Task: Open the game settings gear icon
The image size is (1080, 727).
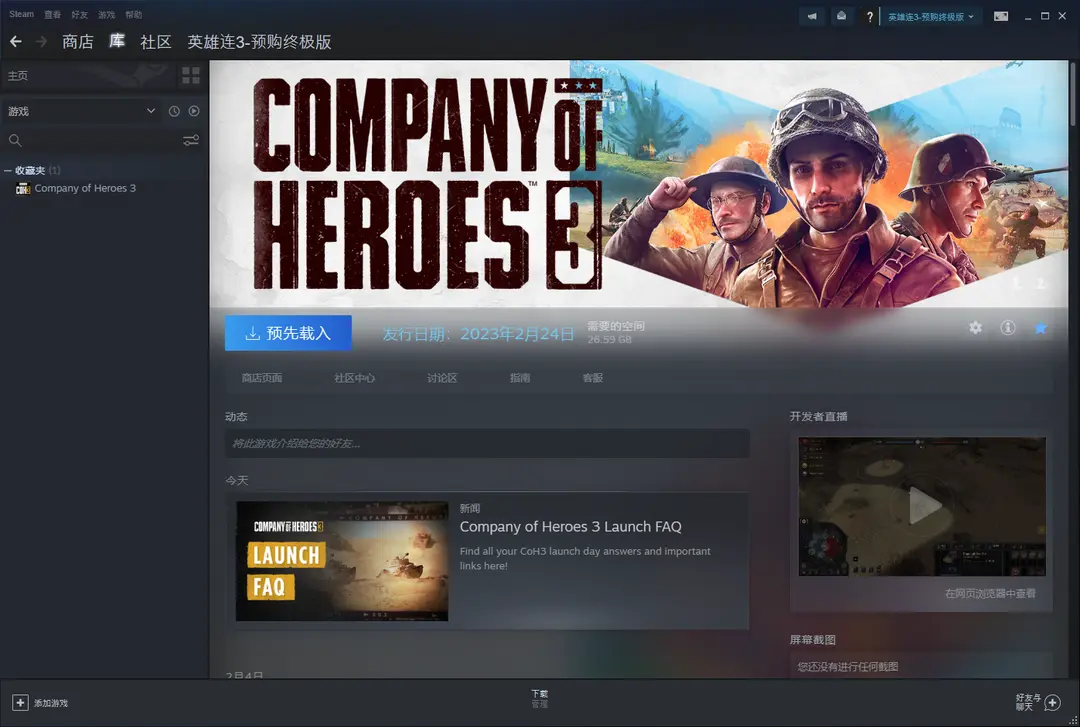Action: (975, 328)
